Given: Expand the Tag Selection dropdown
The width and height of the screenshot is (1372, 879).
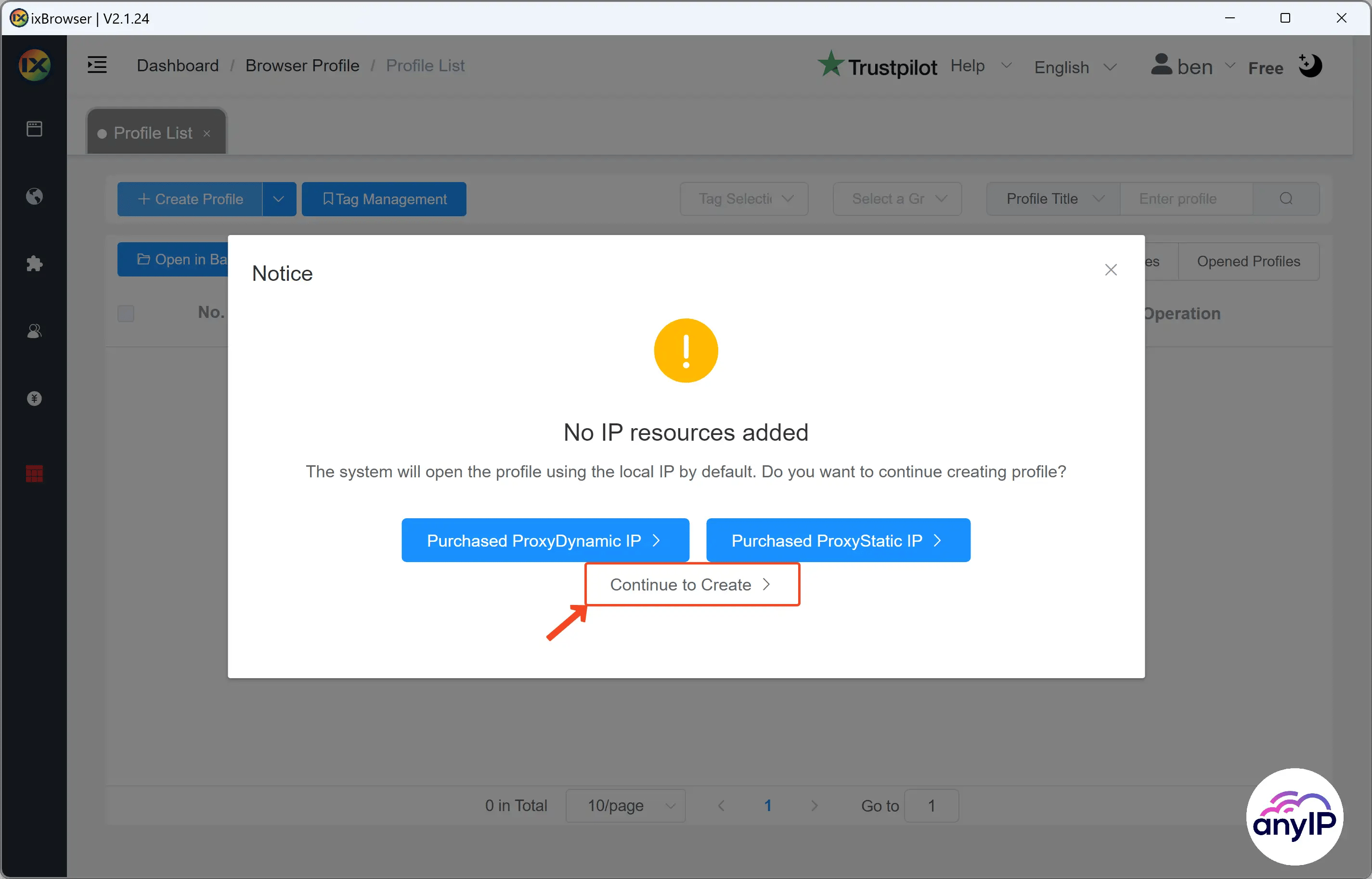Looking at the screenshot, I should (x=744, y=199).
